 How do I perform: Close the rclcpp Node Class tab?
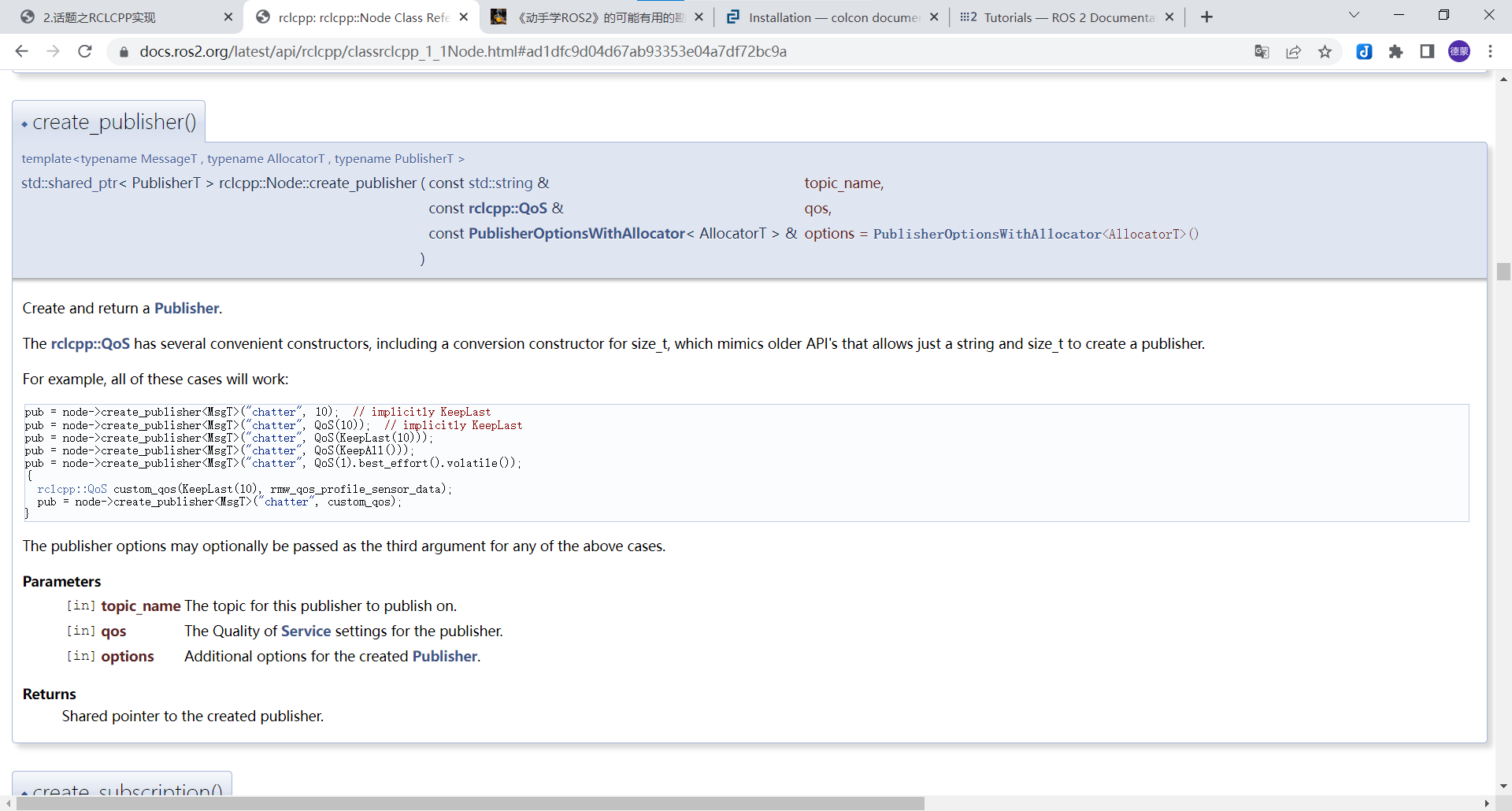pyautogui.click(x=464, y=17)
